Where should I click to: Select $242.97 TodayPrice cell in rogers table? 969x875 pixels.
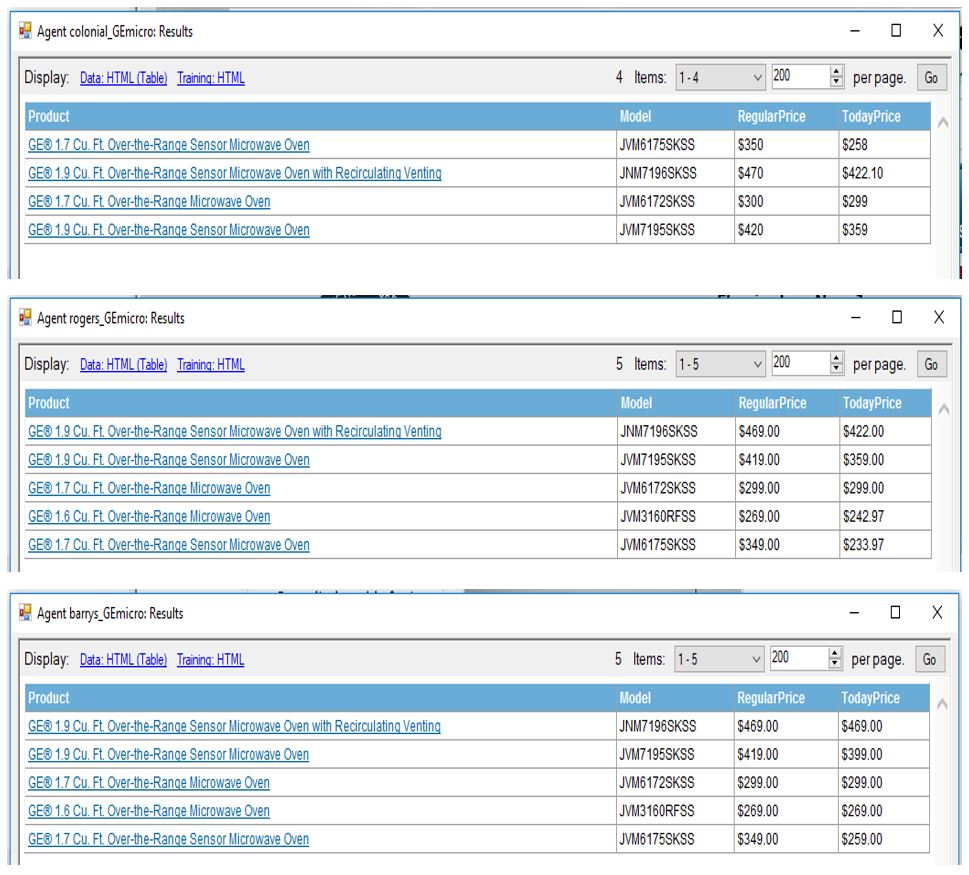coord(886,517)
